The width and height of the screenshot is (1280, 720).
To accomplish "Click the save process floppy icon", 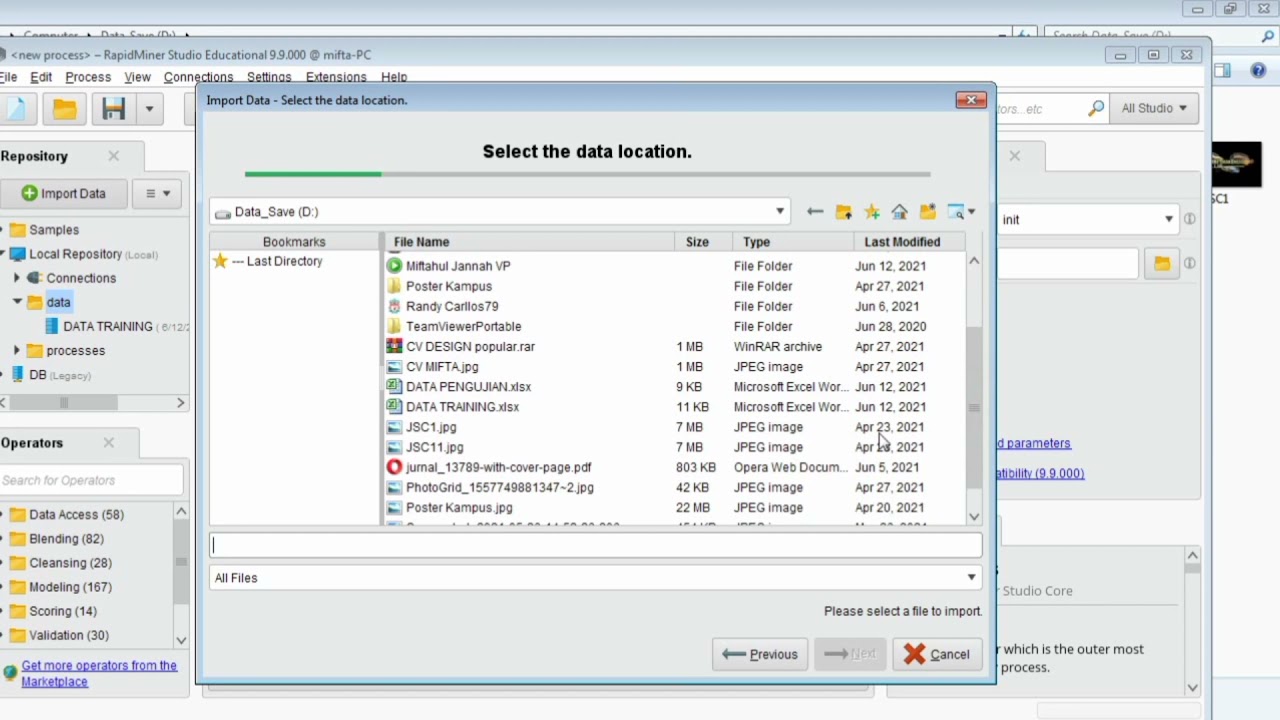I will (113, 109).
